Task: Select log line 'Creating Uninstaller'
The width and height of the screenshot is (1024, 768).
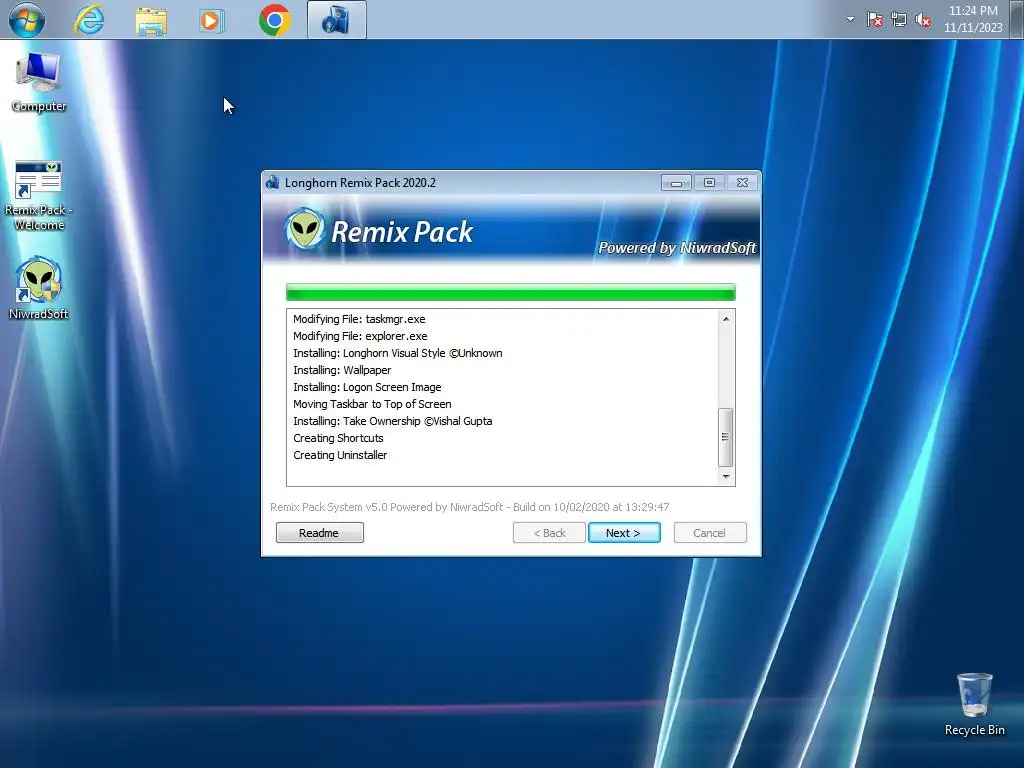Action: click(x=340, y=455)
